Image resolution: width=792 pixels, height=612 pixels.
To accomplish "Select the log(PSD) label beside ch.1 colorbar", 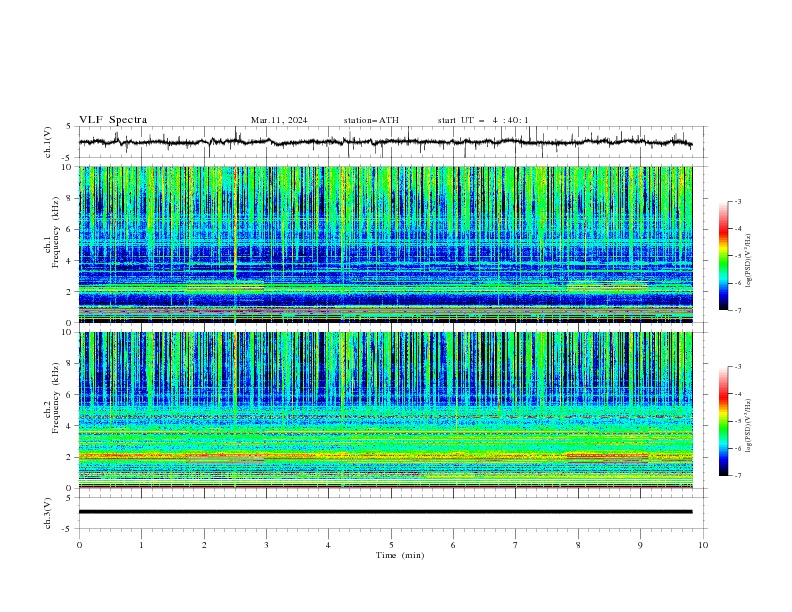I will (x=749, y=261).
